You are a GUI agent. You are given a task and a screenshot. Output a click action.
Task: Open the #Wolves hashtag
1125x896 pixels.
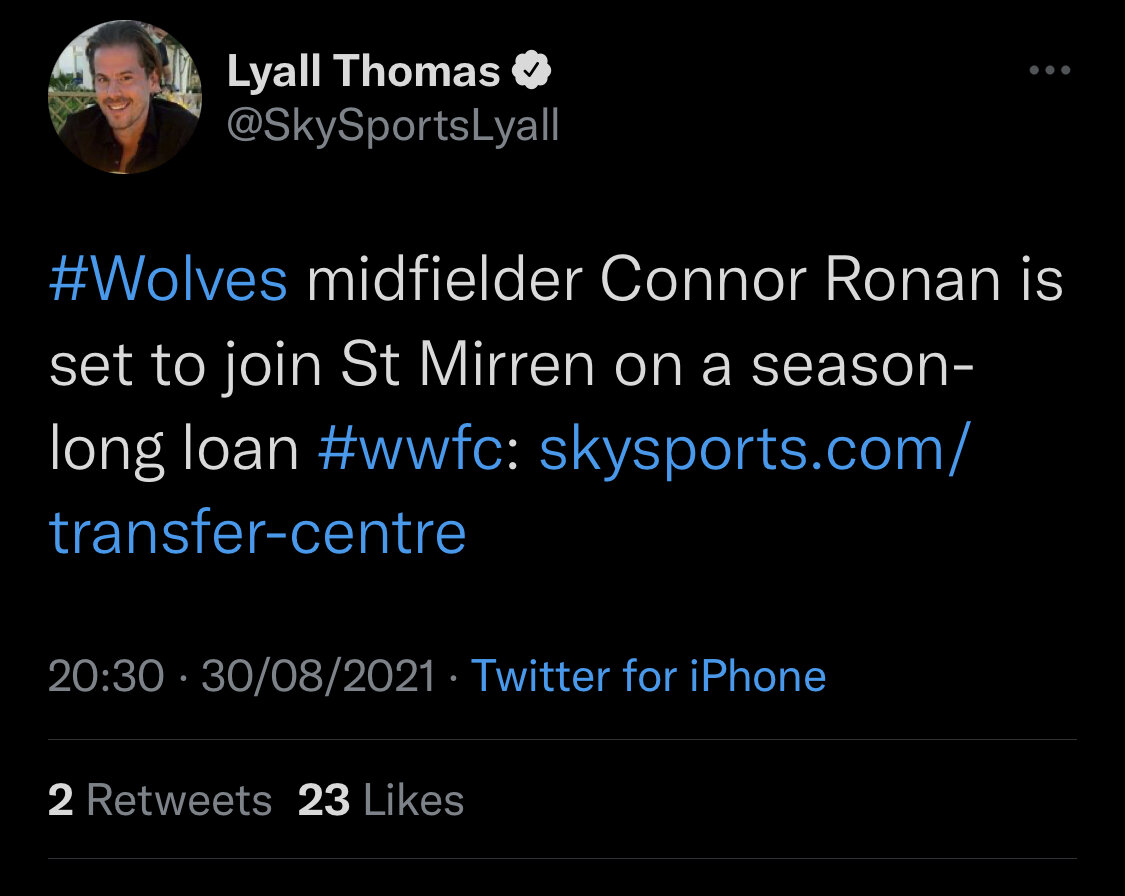tap(169, 279)
